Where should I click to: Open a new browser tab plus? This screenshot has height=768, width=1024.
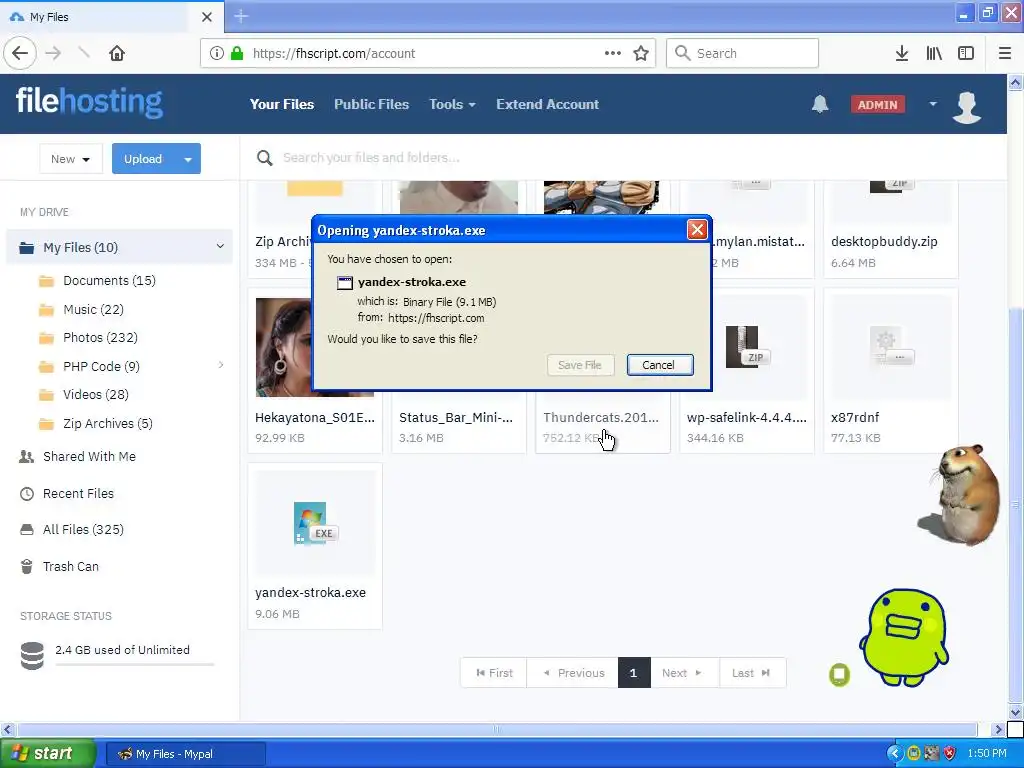241,16
